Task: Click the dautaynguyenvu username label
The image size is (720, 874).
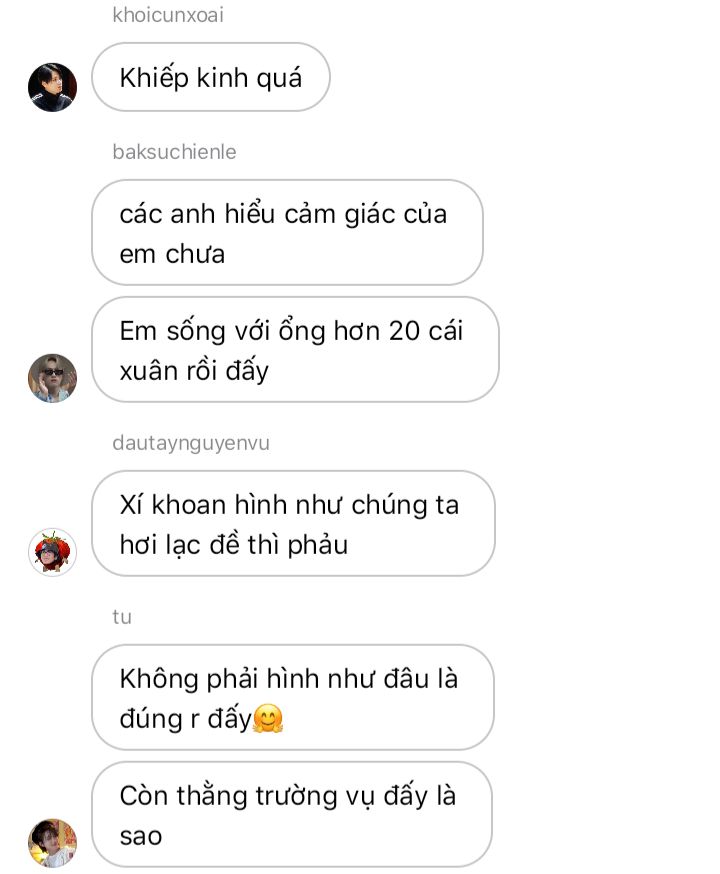Action: [x=191, y=443]
